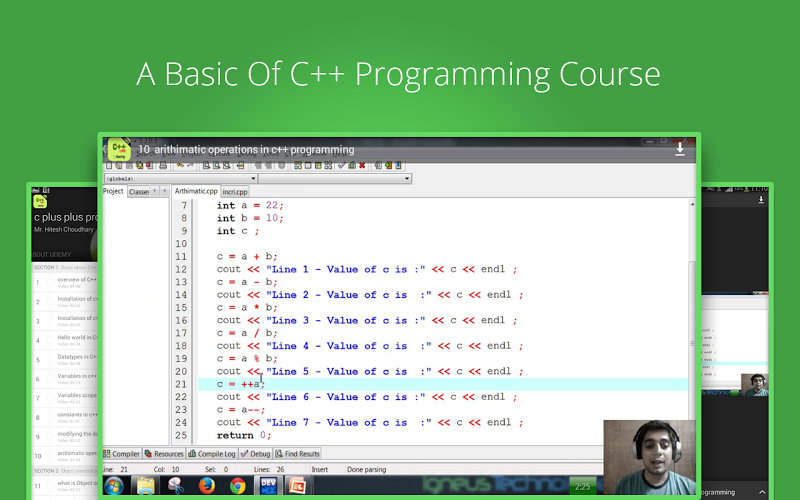Click the Save All toolbar icon

(x=139, y=165)
